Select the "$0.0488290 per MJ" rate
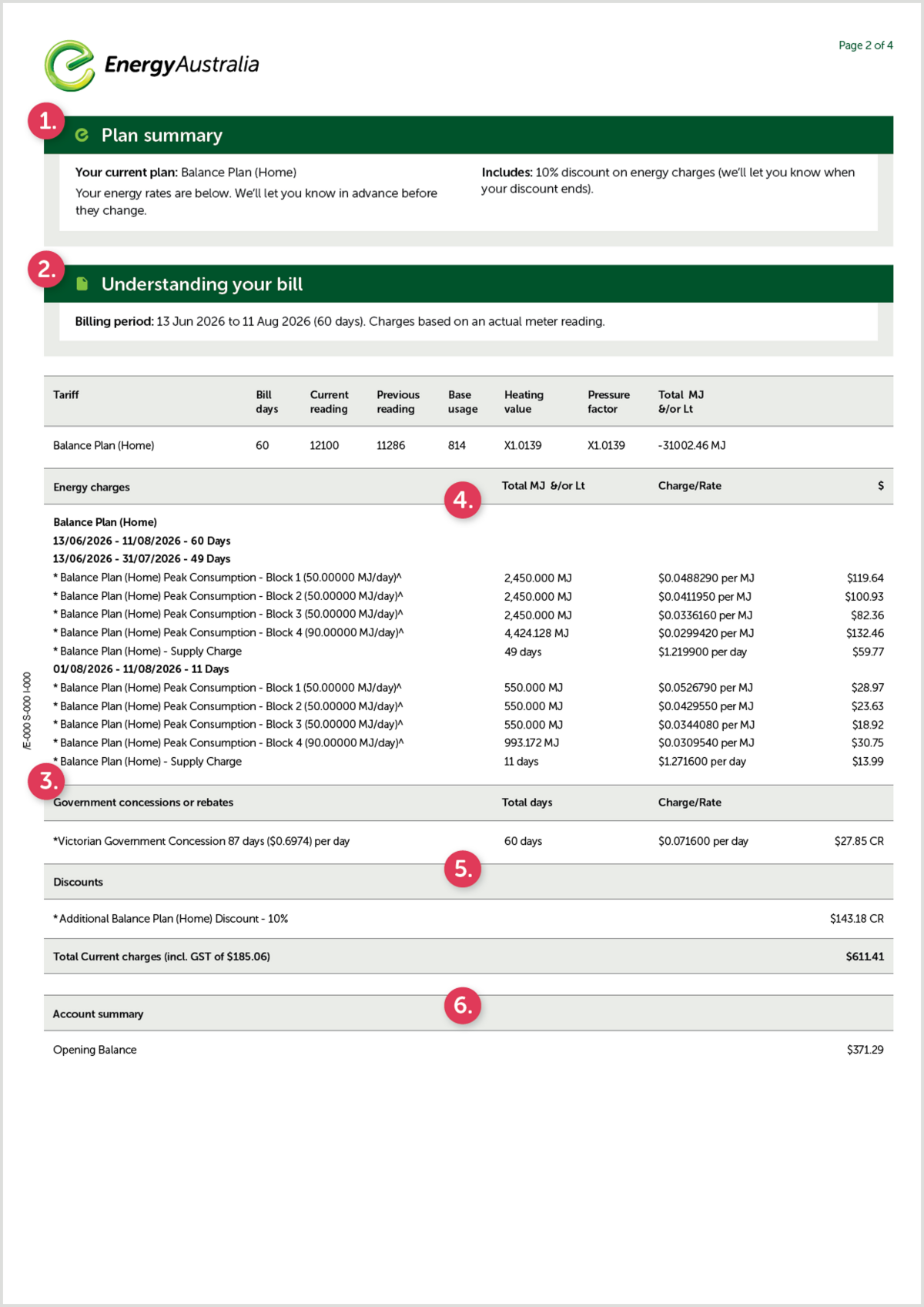 pos(706,578)
